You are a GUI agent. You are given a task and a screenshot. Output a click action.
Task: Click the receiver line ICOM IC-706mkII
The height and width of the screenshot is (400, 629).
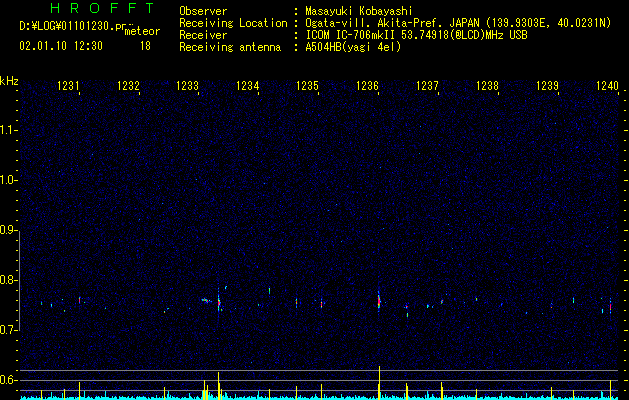[x=416, y=35]
